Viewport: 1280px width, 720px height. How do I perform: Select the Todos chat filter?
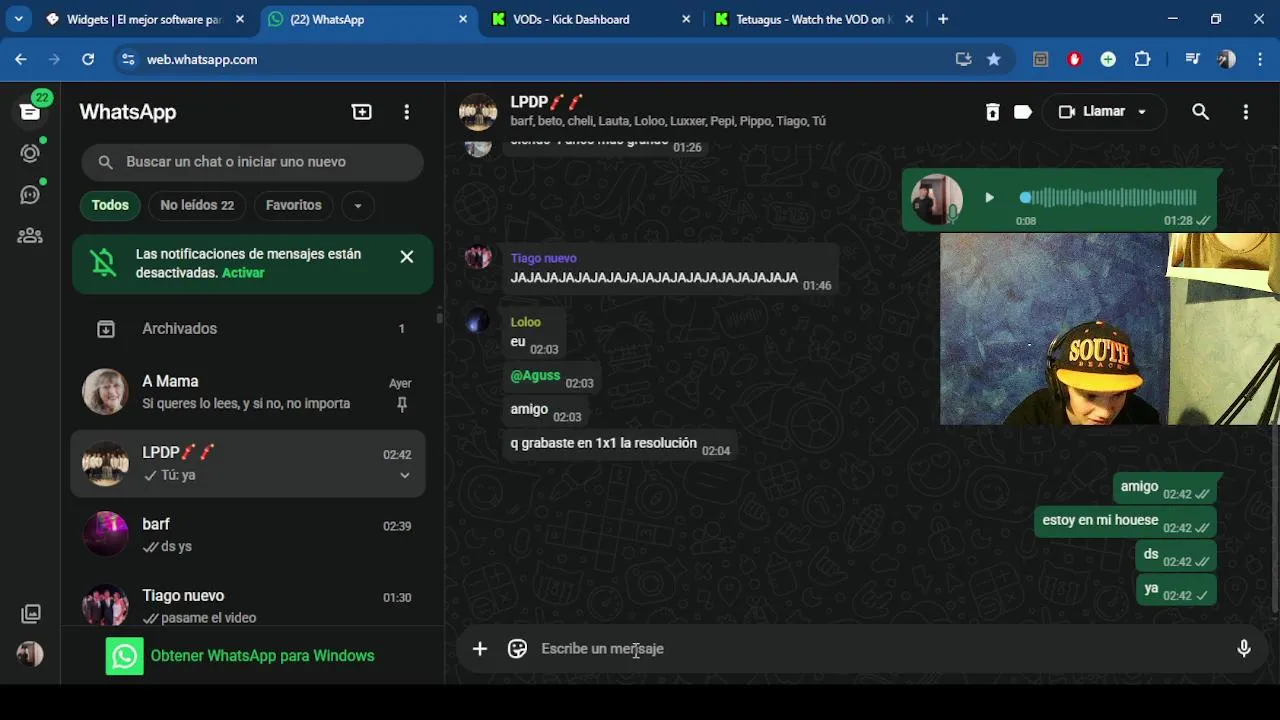110,205
